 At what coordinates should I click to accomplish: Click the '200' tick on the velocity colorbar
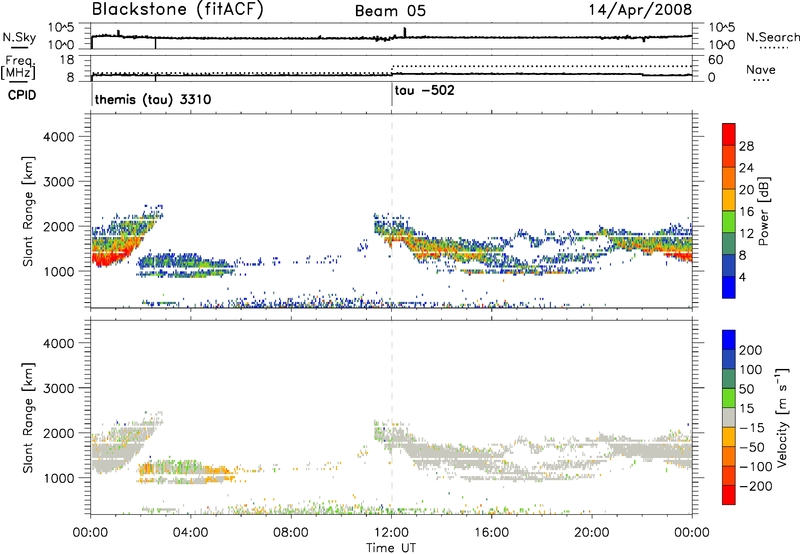click(751, 350)
